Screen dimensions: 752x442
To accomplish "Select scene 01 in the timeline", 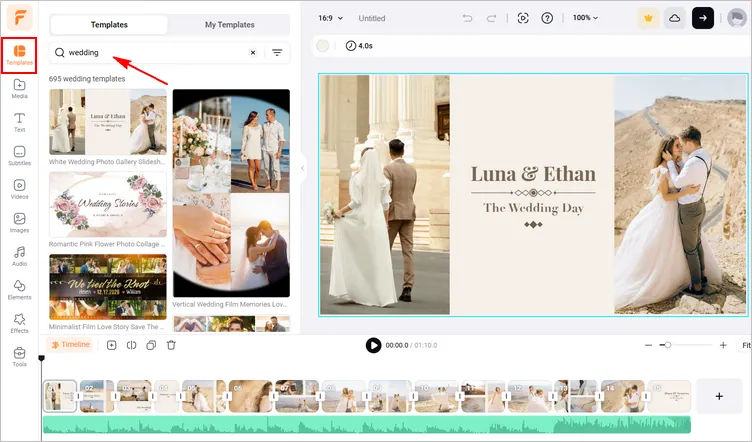I will tap(60, 396).
